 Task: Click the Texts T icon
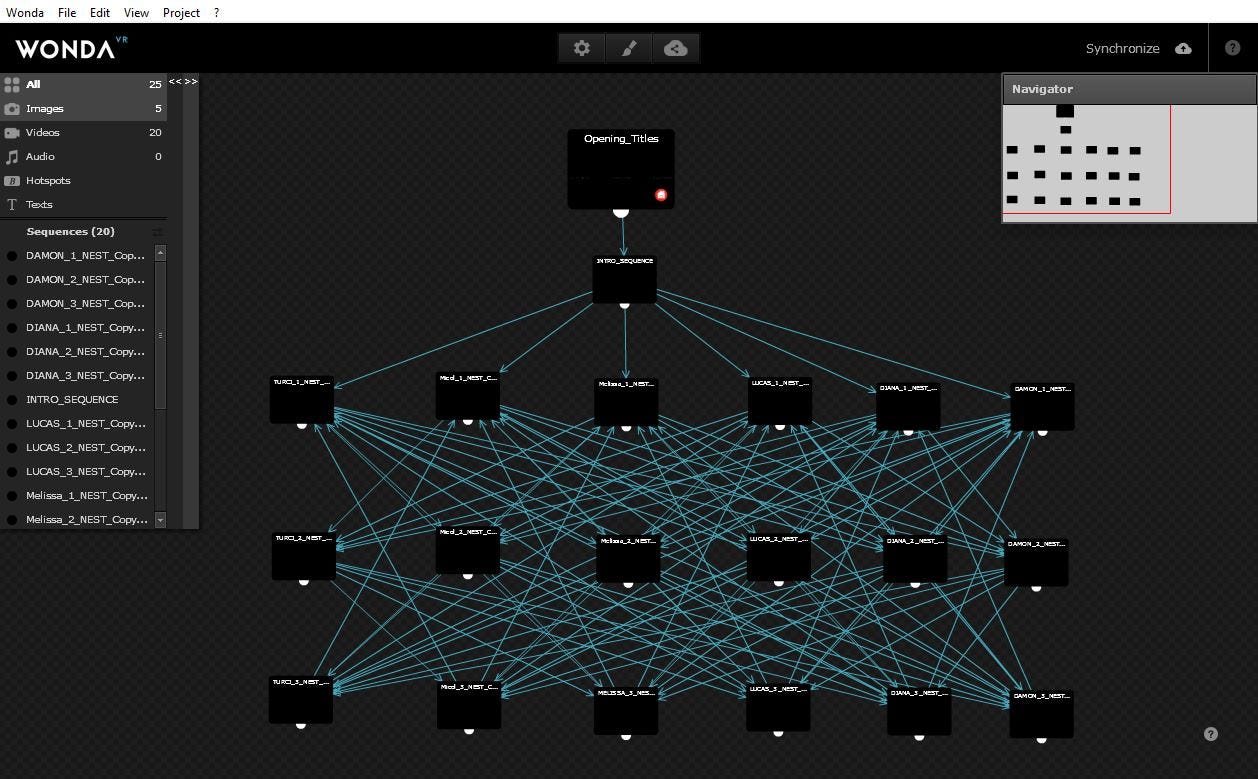click(12, 204)
